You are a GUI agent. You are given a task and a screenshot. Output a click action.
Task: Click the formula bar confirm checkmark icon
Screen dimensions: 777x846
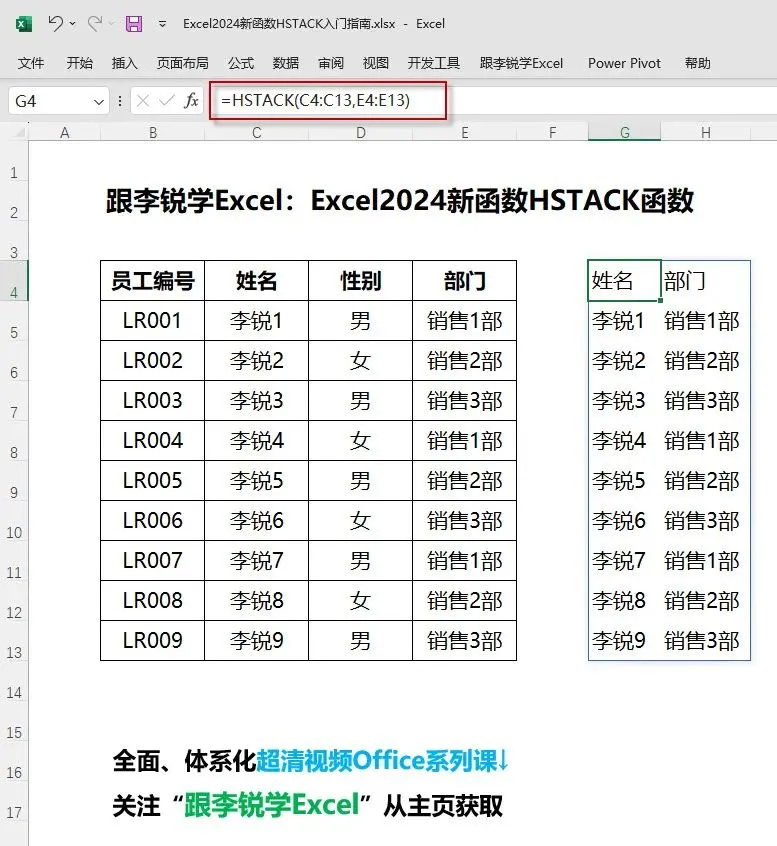167,101
